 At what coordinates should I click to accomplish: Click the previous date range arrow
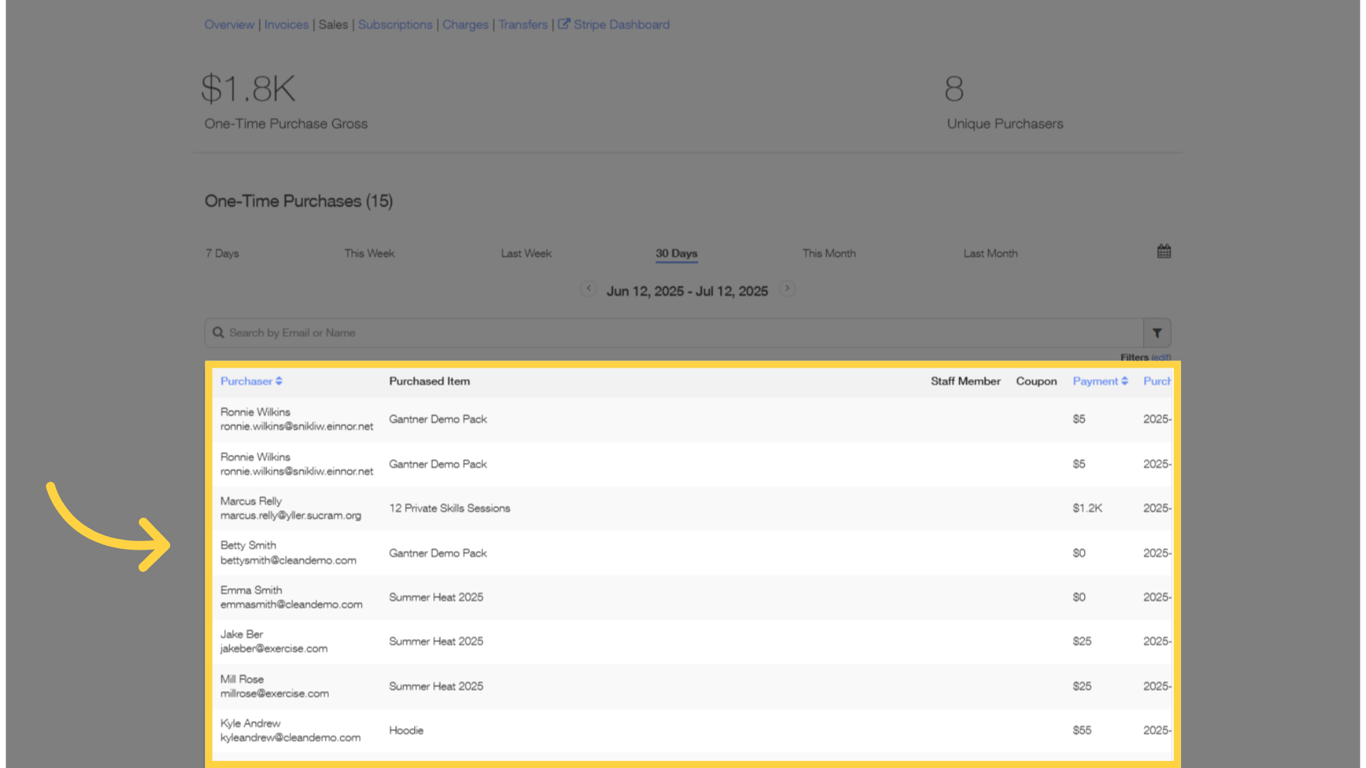(x=589, y=289)
